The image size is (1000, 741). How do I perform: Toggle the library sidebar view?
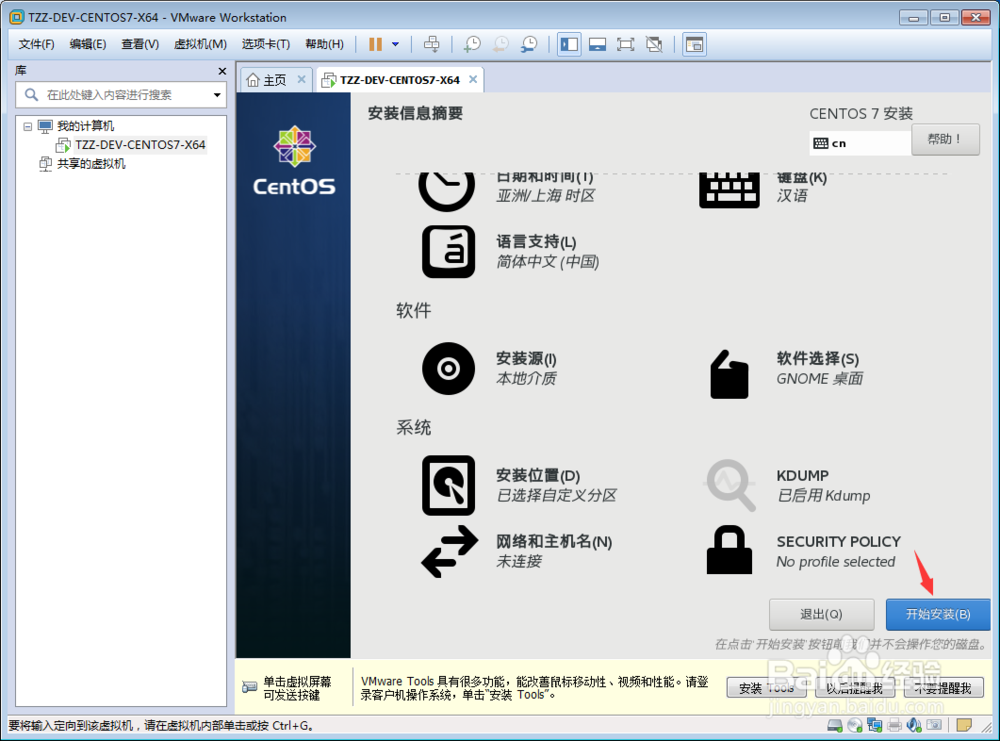pos(569,44)
